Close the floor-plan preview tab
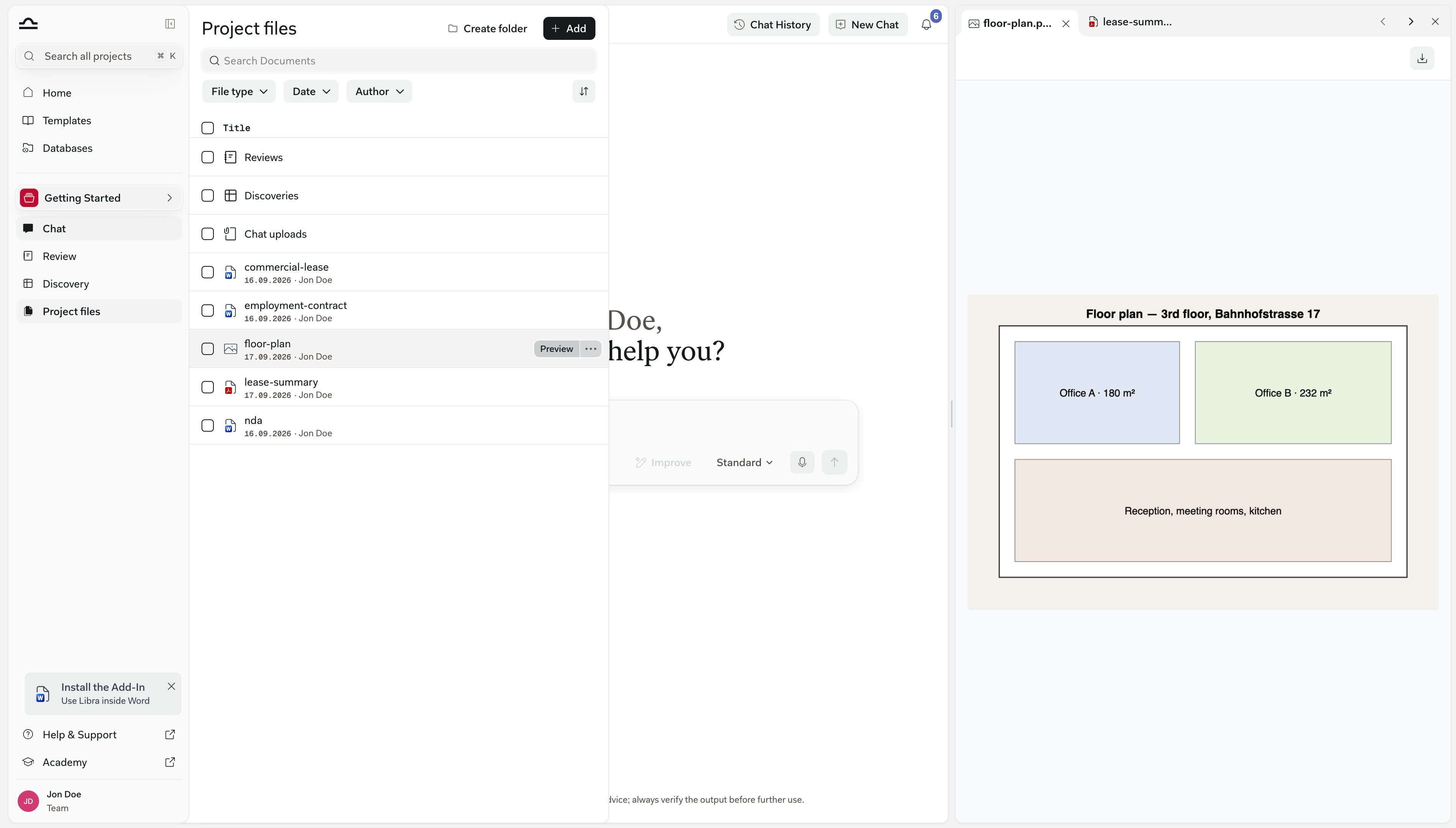 [x=1066, y=24]
